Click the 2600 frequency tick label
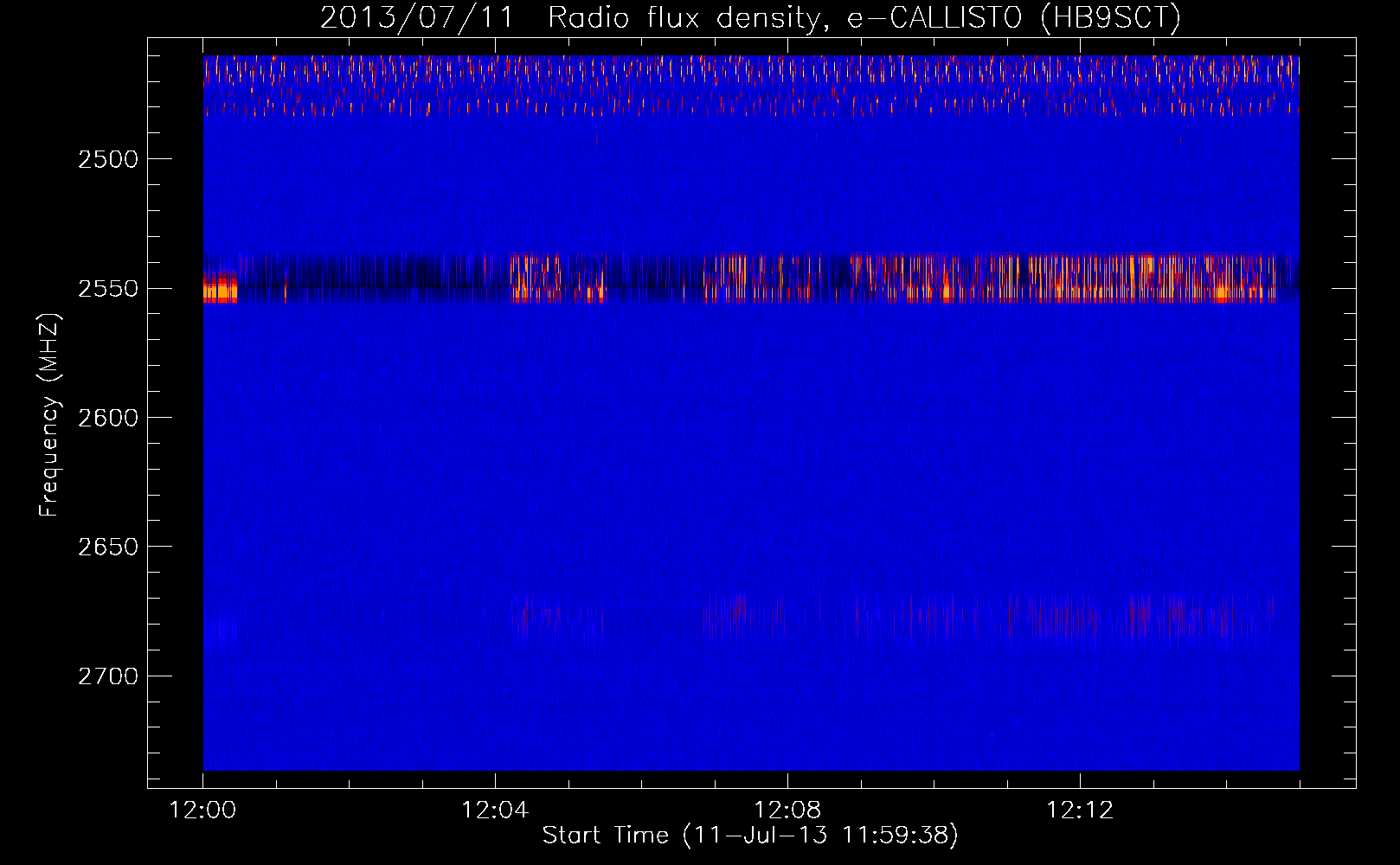Screen dimensions: 1400x865 tap(108, 418)
